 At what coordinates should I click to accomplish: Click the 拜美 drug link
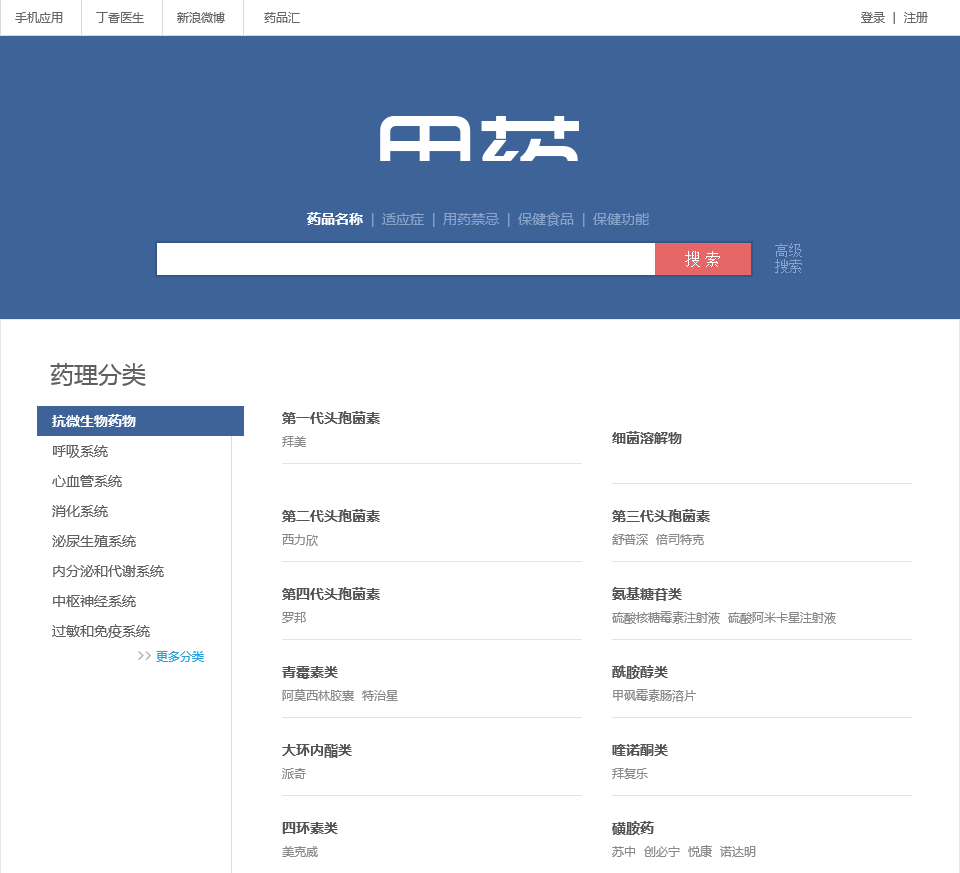294,441
